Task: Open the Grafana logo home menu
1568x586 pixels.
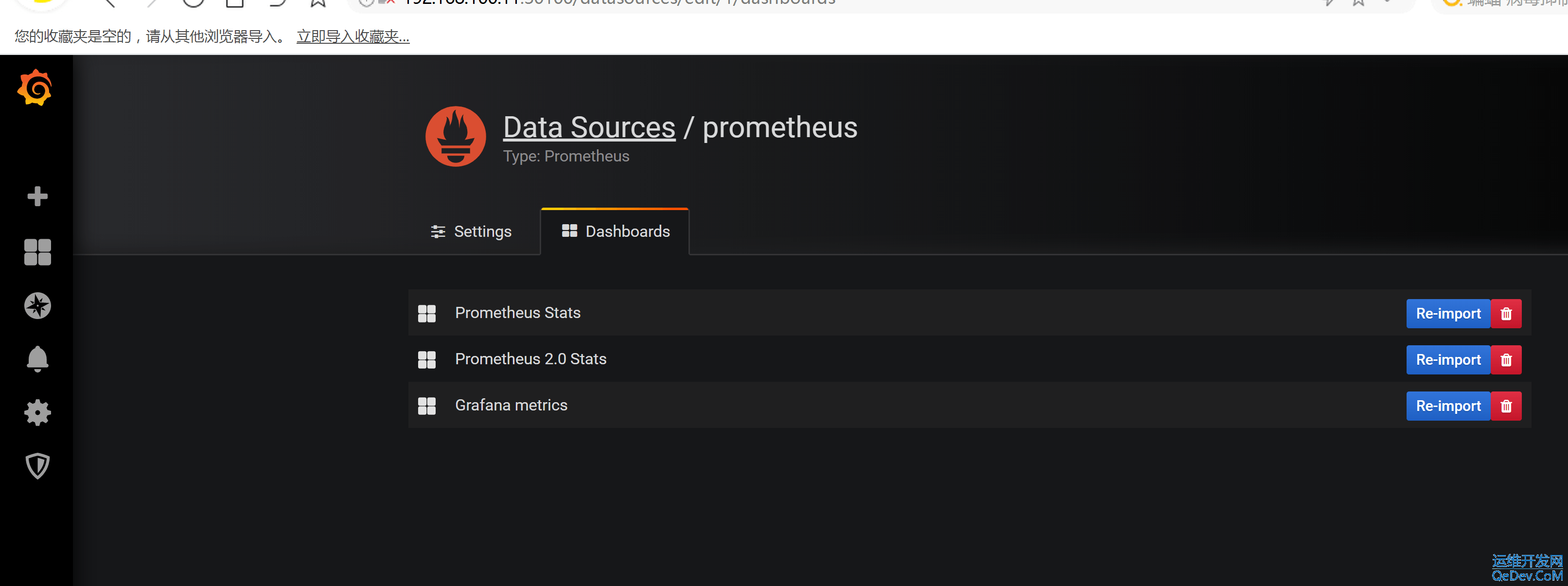Action: click(x=35, y=88)
